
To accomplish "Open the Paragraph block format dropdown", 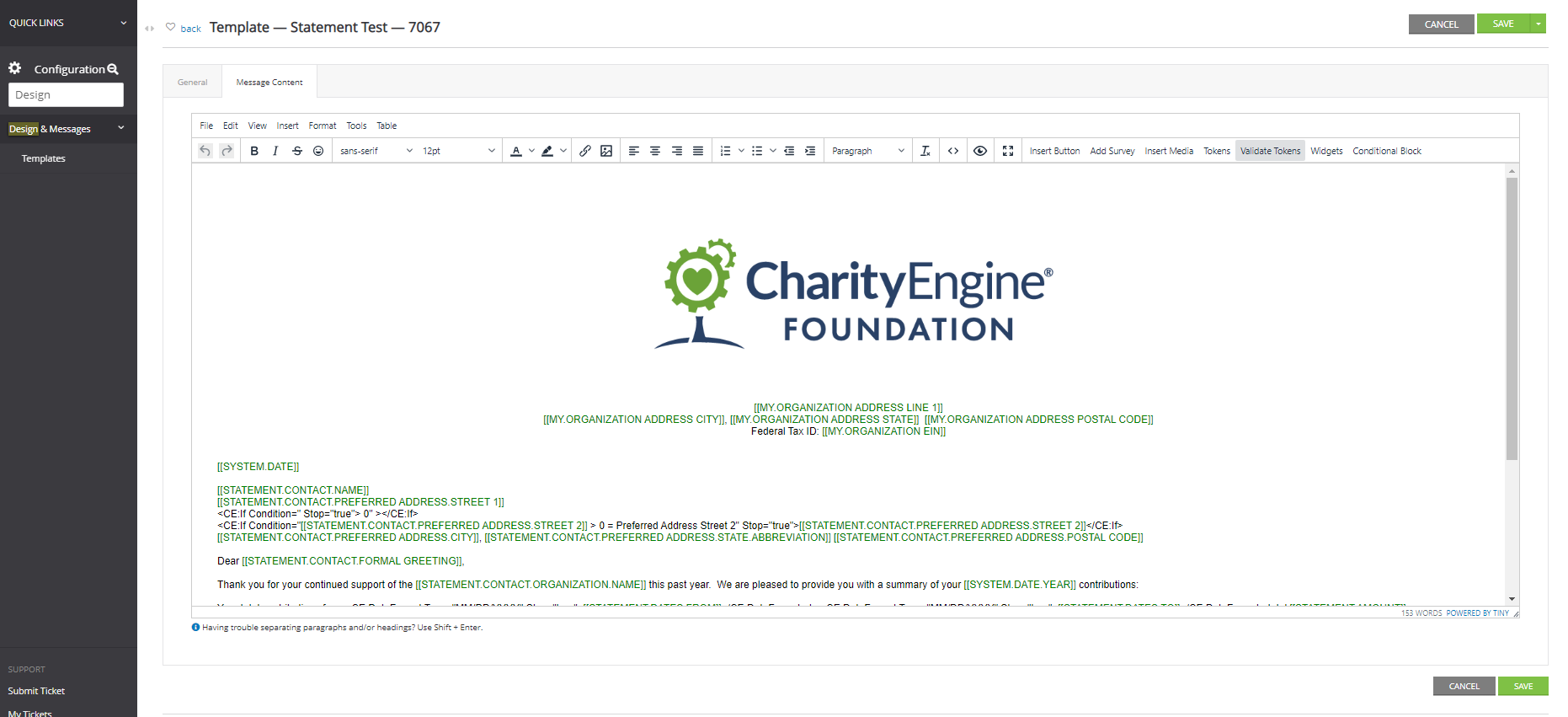I will click(868, 151).
